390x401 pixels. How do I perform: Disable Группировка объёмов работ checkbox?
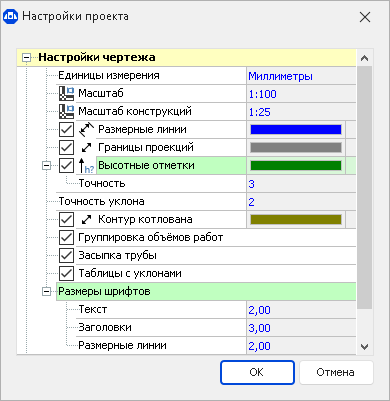(66, 238)
